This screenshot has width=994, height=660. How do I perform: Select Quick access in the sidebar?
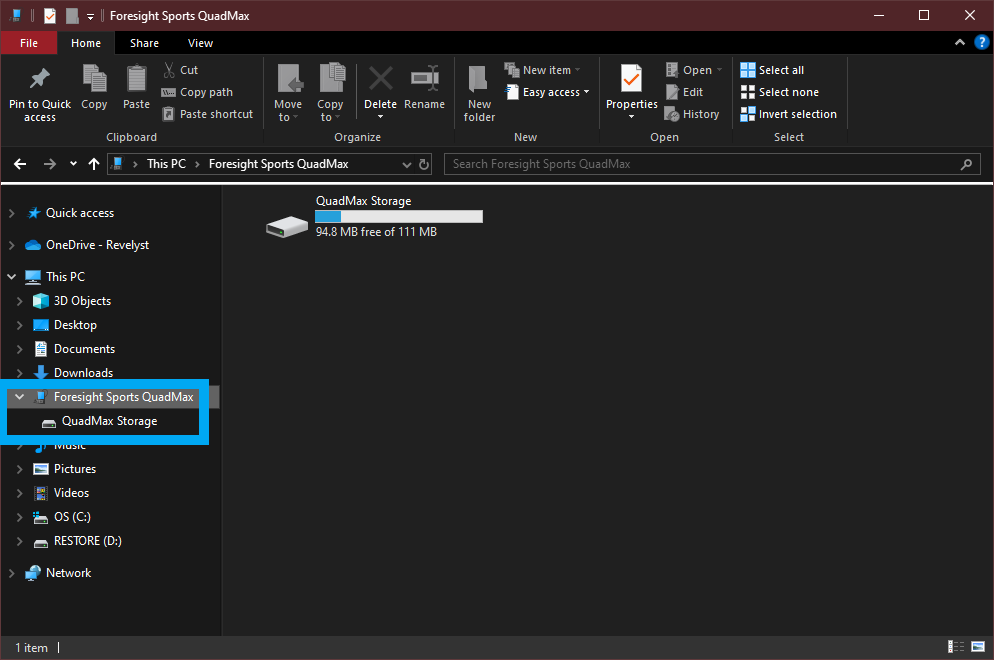click(x=80, y=213)
